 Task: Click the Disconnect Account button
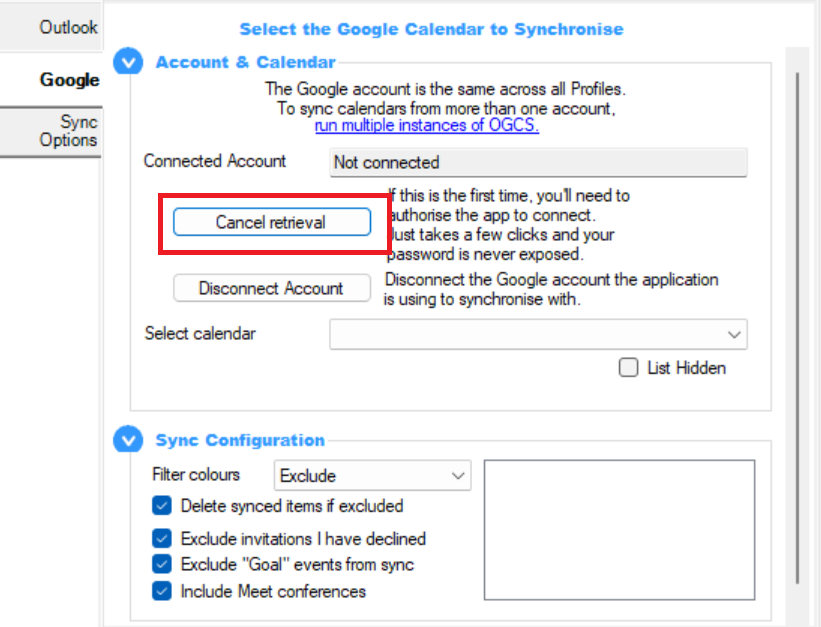point(272,288)
